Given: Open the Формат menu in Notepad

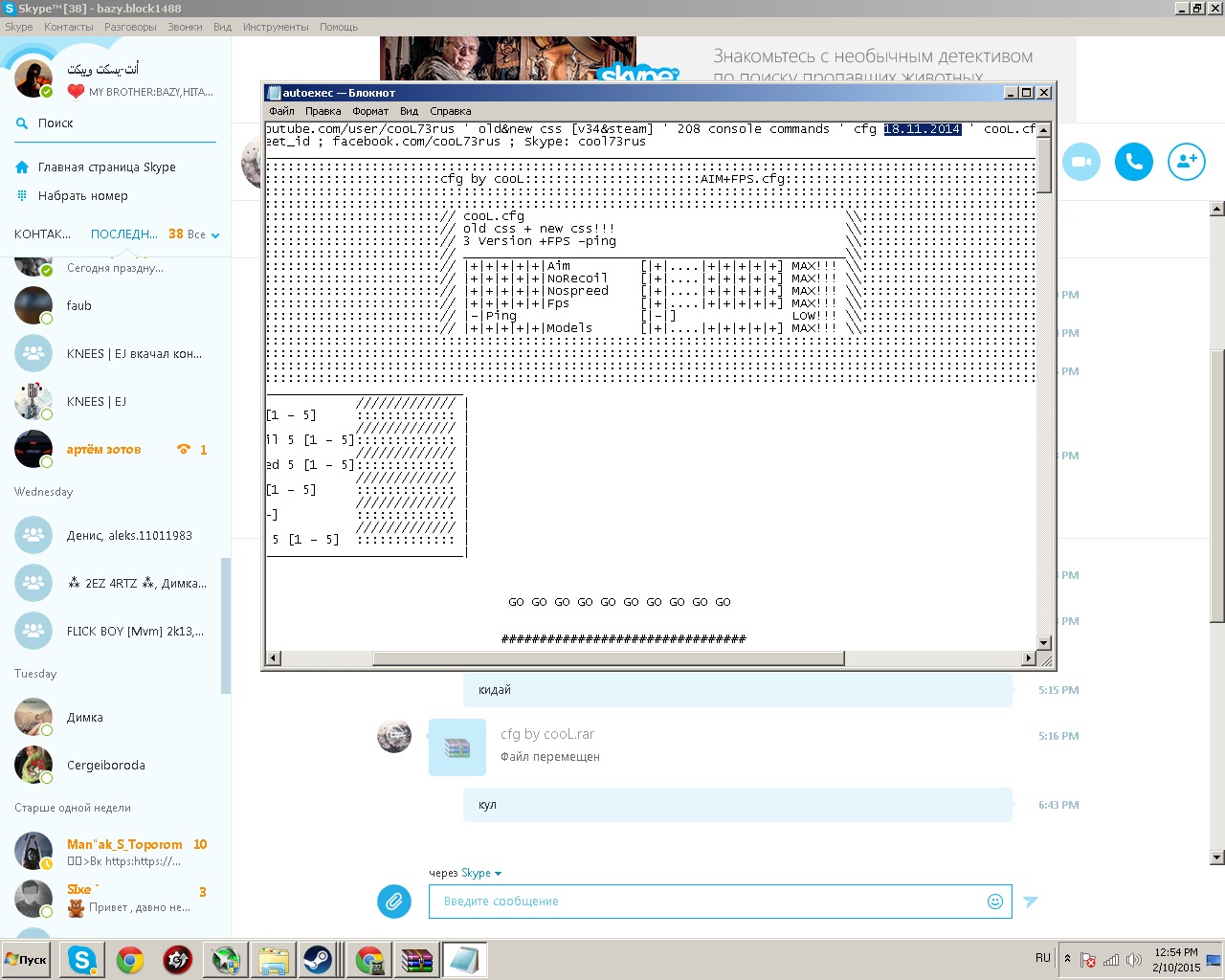Looking at the screenshot, I should [x=370, y=111].
